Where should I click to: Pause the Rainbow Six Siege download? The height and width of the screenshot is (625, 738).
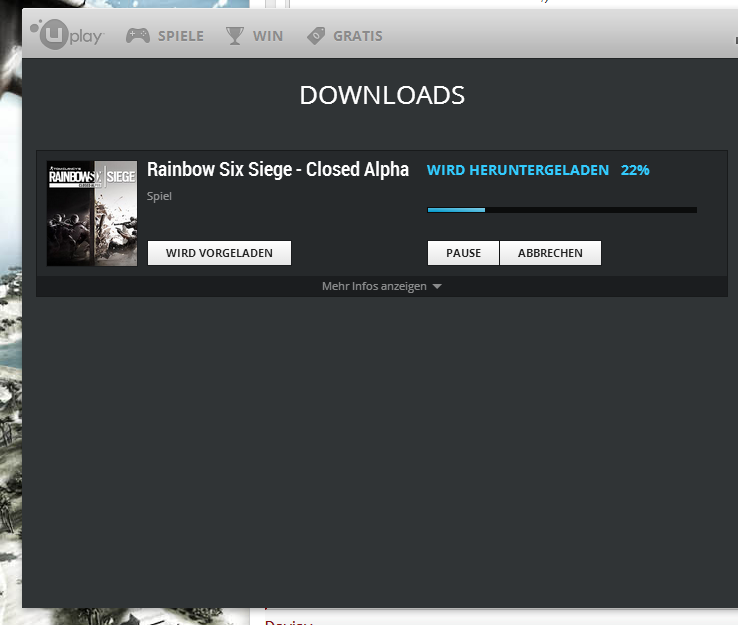click(x=463, y=253)
